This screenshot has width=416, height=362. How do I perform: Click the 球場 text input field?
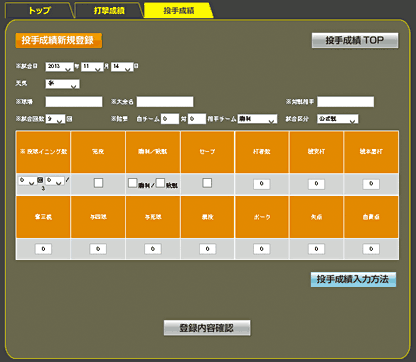point(74,102)
